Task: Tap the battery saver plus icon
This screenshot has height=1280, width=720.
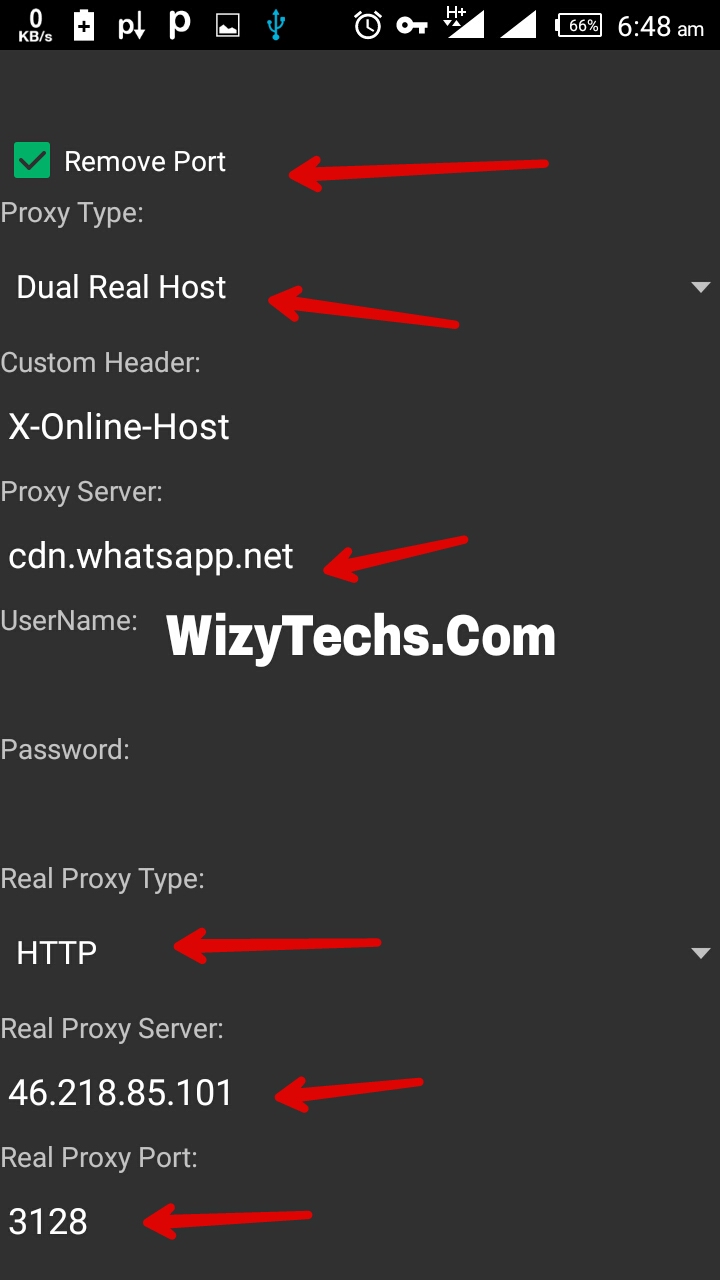Action: click(84, 25)
